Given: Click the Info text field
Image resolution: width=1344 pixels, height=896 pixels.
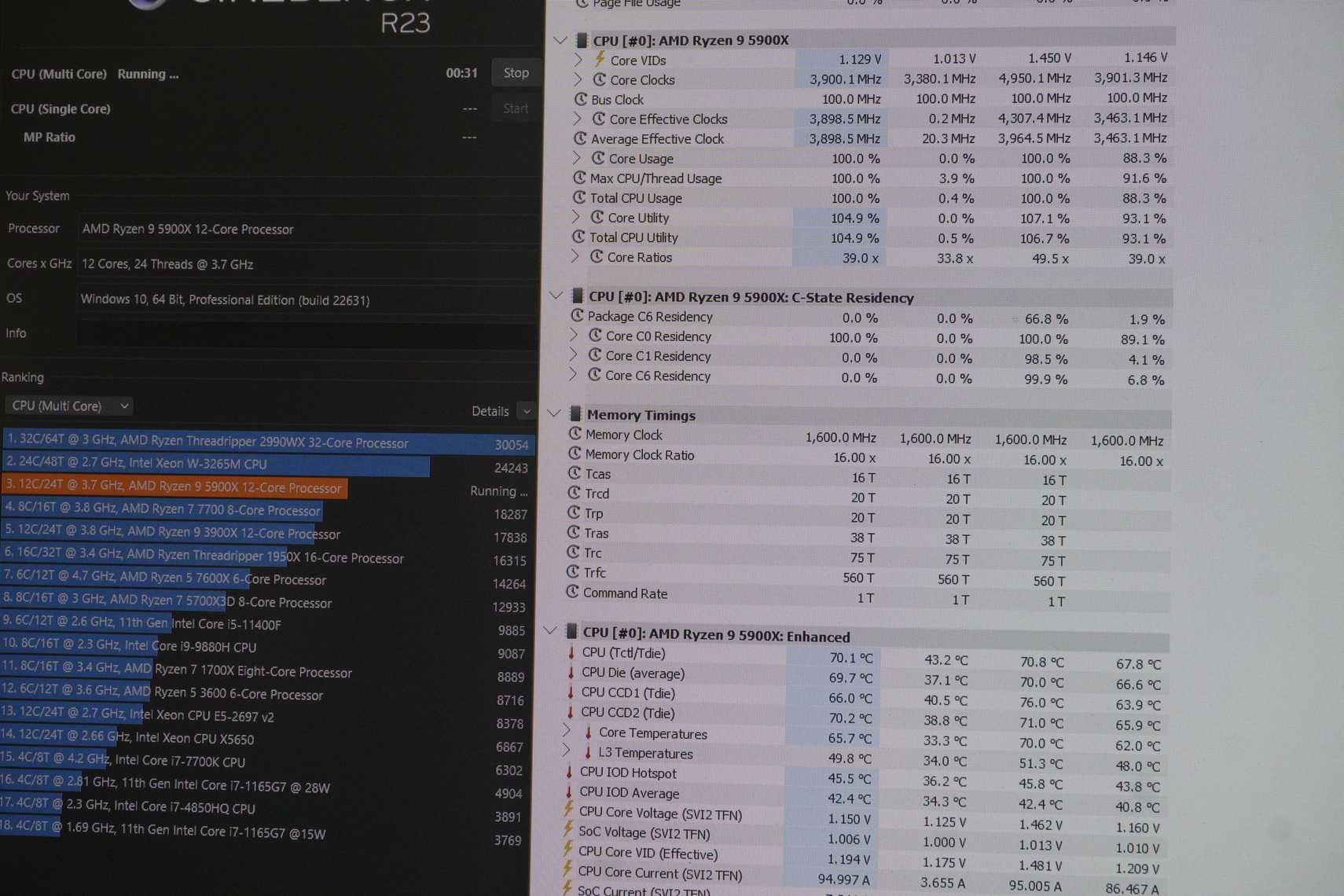Looking at the screenshot, I should pyautogui.click(x=307, y=334).
